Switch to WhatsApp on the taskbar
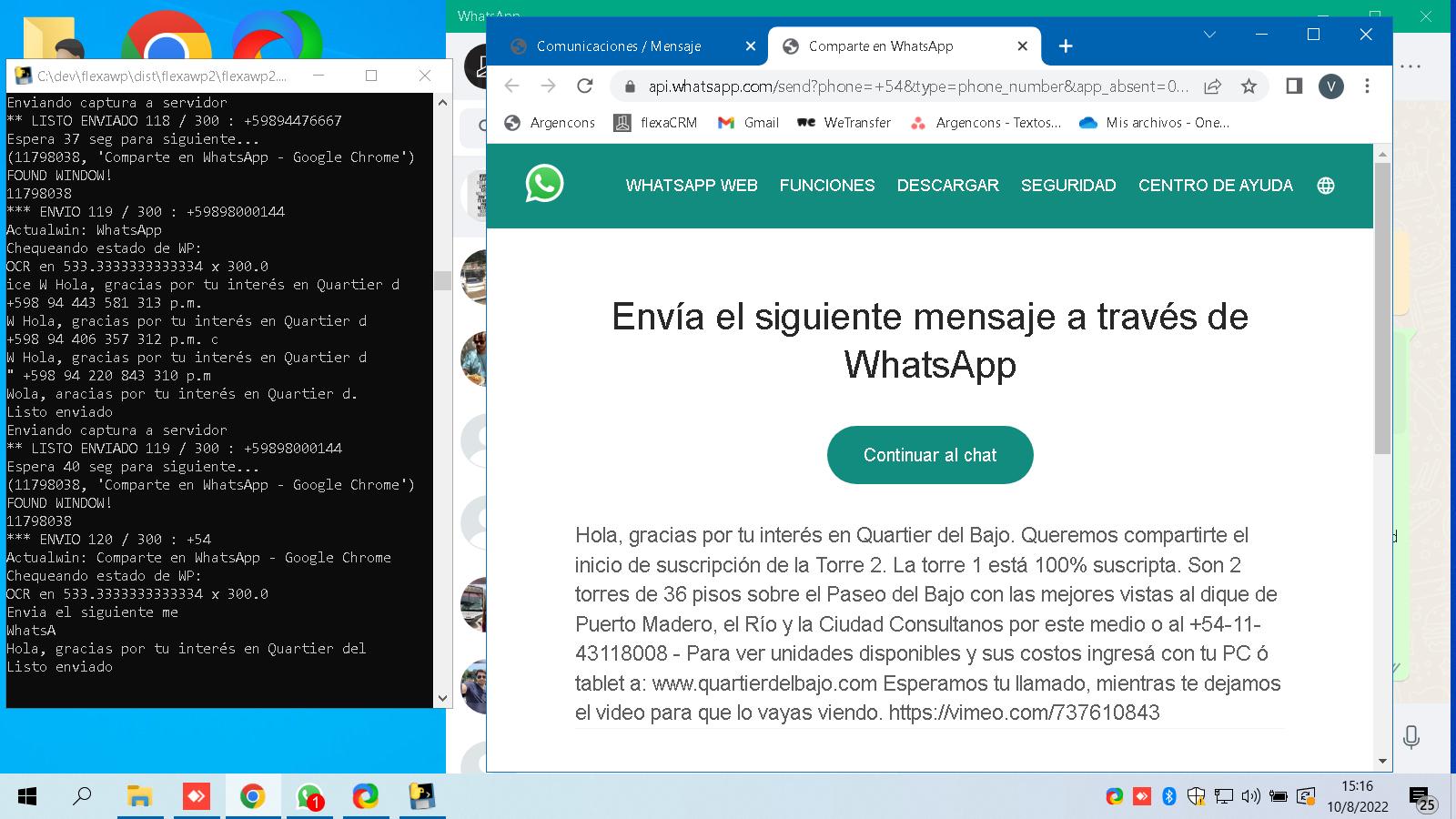 [309, 797]
